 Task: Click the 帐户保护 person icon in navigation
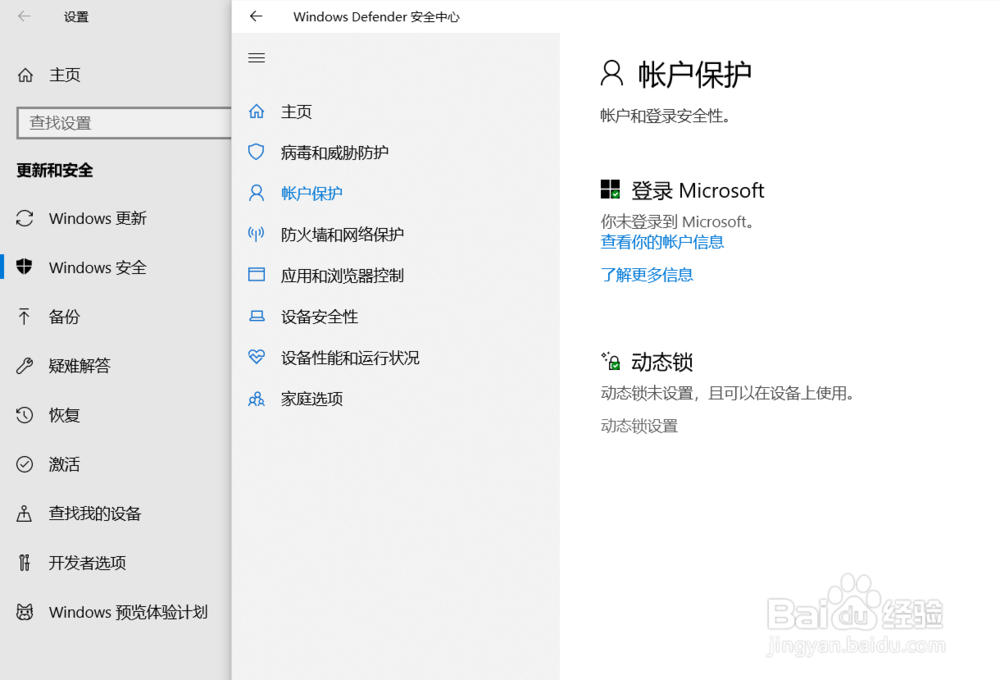(256, 193)
